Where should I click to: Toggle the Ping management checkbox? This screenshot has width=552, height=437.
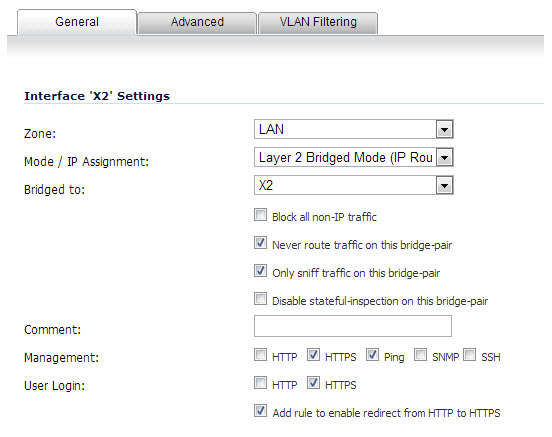coord(372,355)
